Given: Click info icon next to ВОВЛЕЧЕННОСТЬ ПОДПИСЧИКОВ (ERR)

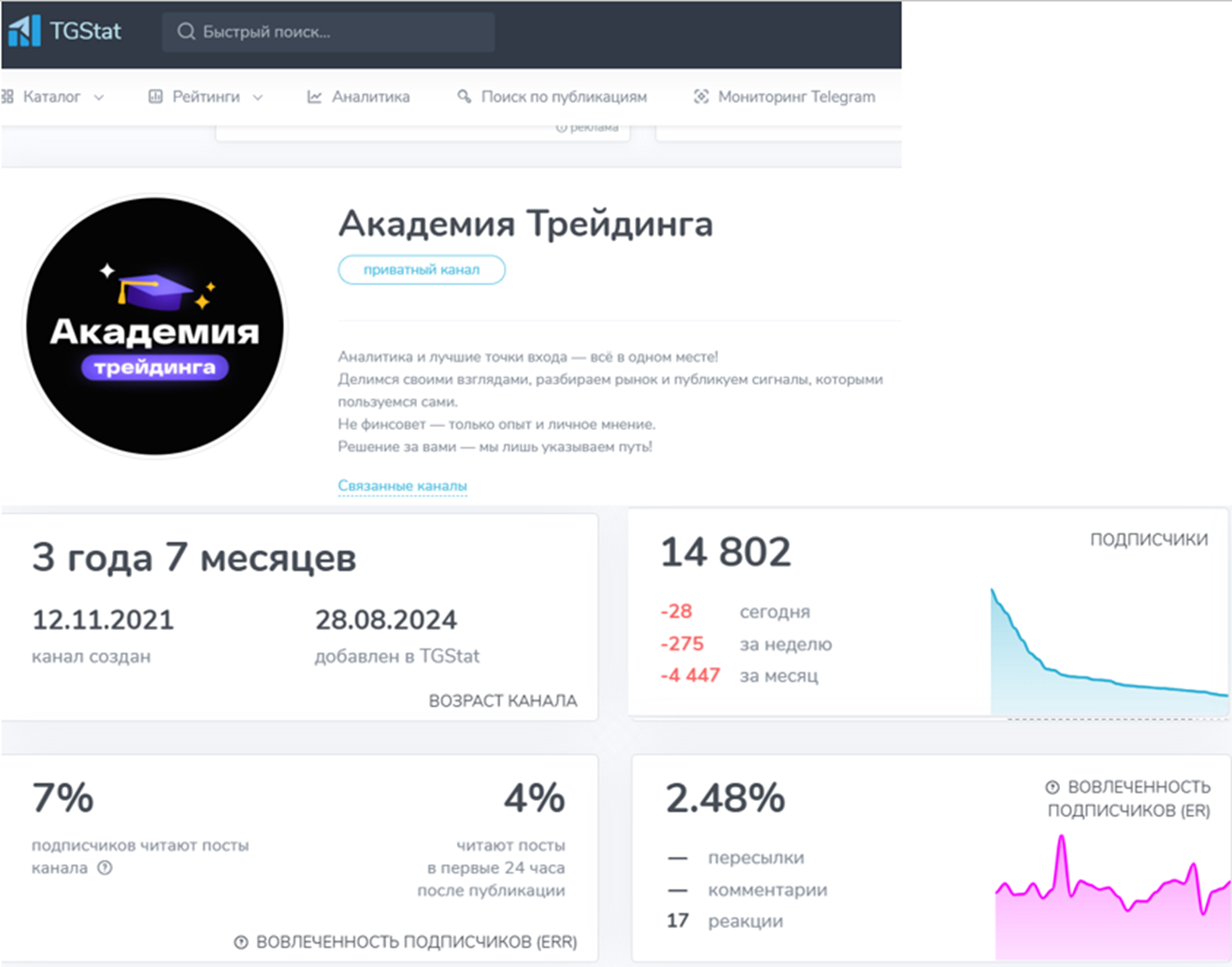Looking at the screenshot, I should [241, 942].
